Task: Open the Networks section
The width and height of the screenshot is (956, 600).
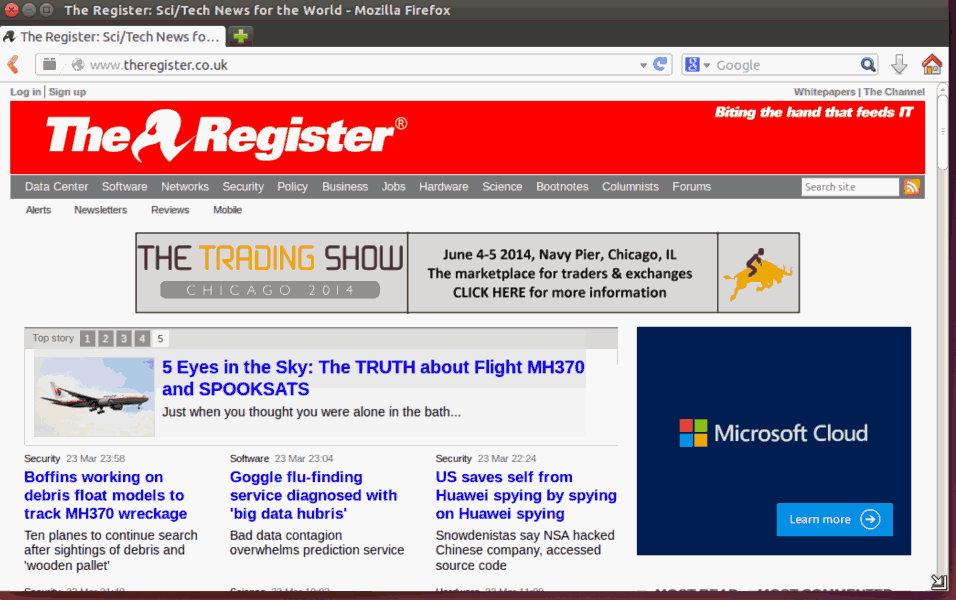Action: click(185, 187)
